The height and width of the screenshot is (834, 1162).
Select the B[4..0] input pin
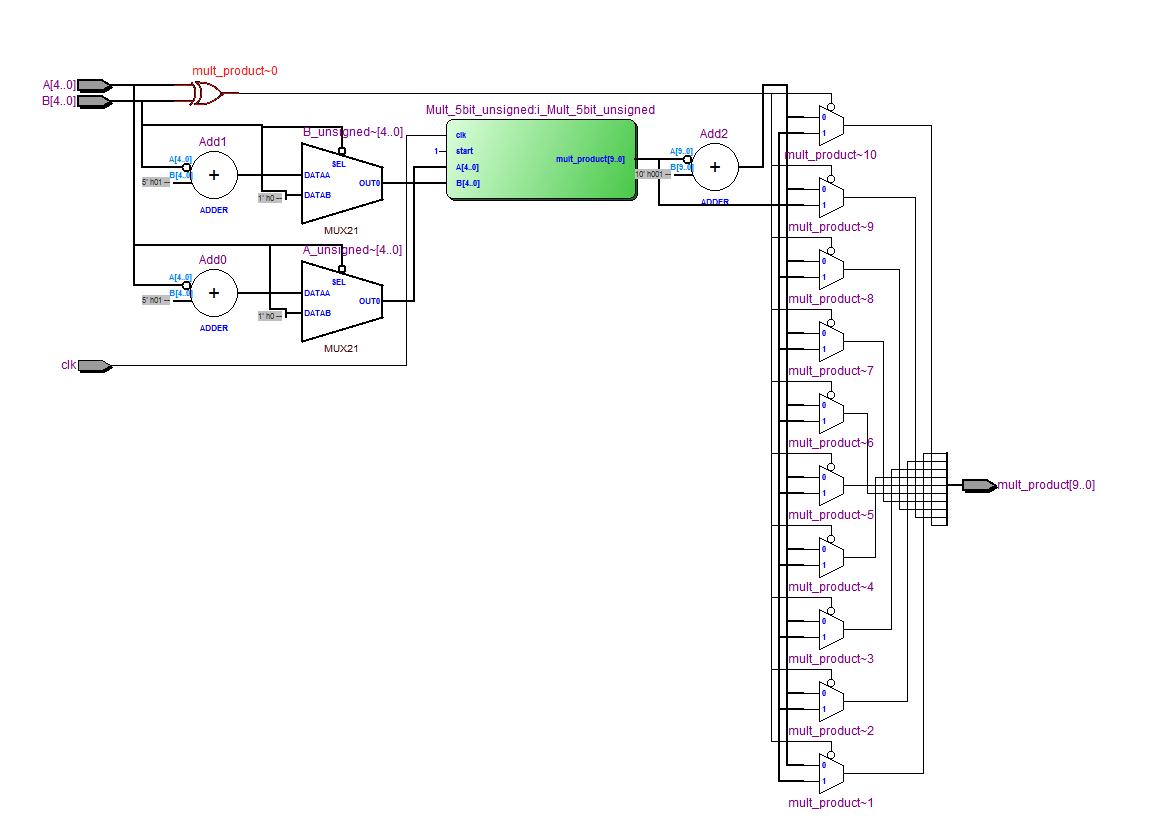tap(94, 102)
